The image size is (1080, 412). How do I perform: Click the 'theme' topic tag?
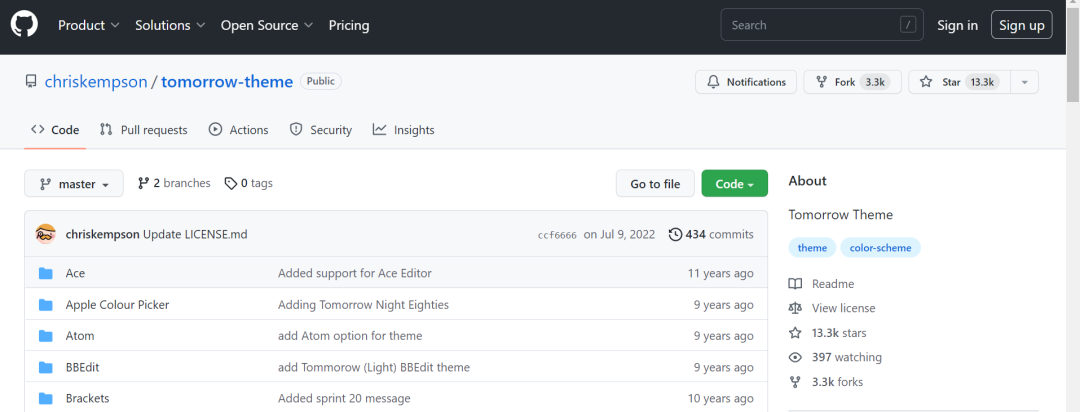point(812,248)
